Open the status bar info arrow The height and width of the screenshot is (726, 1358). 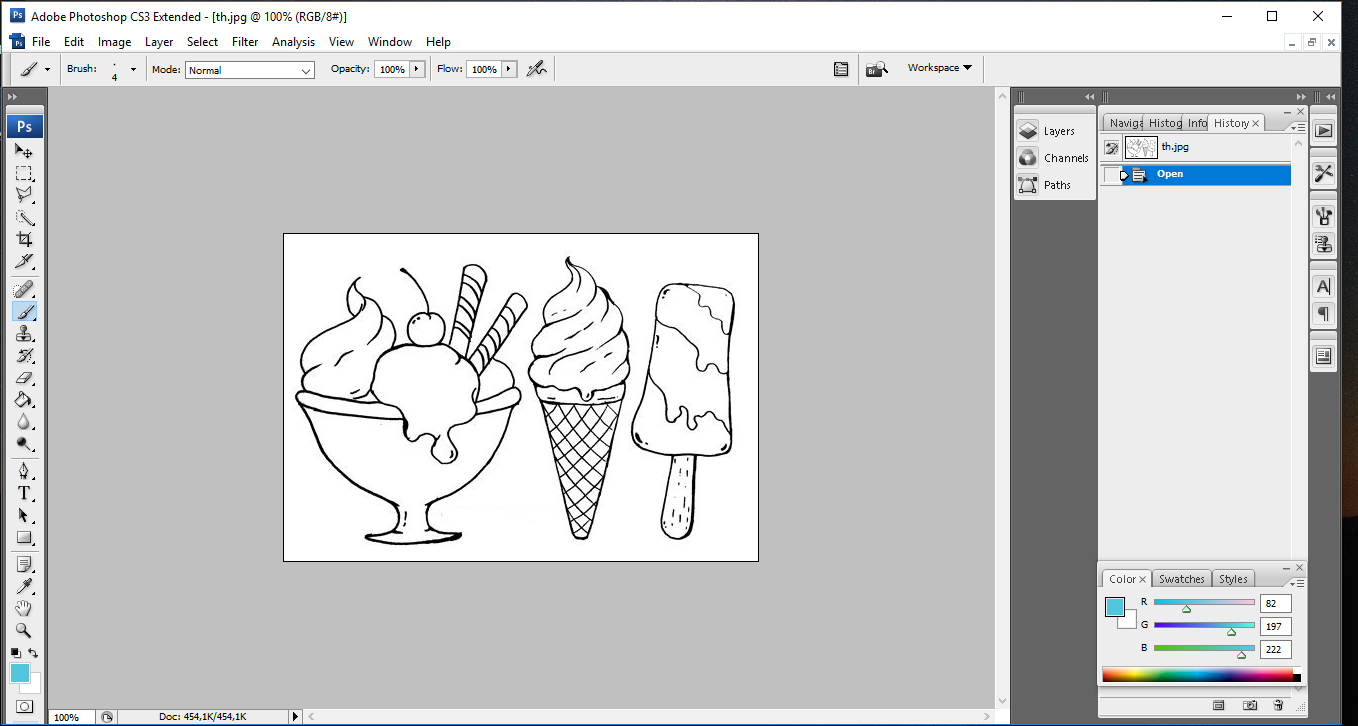coord(295,717)
